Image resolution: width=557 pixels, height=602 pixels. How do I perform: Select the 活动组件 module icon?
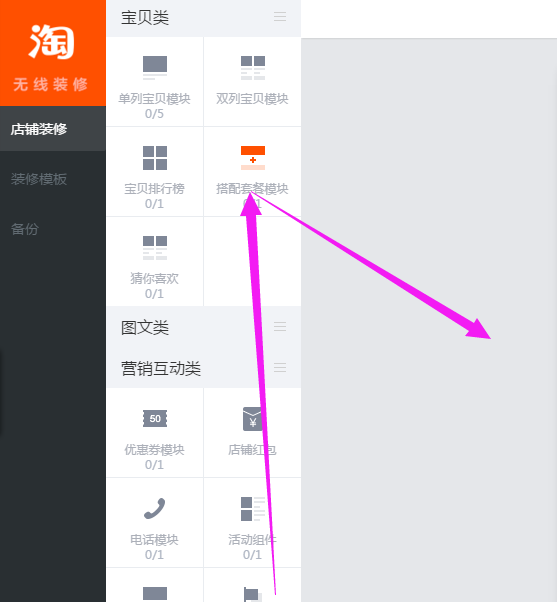click(x=253, y=509)
